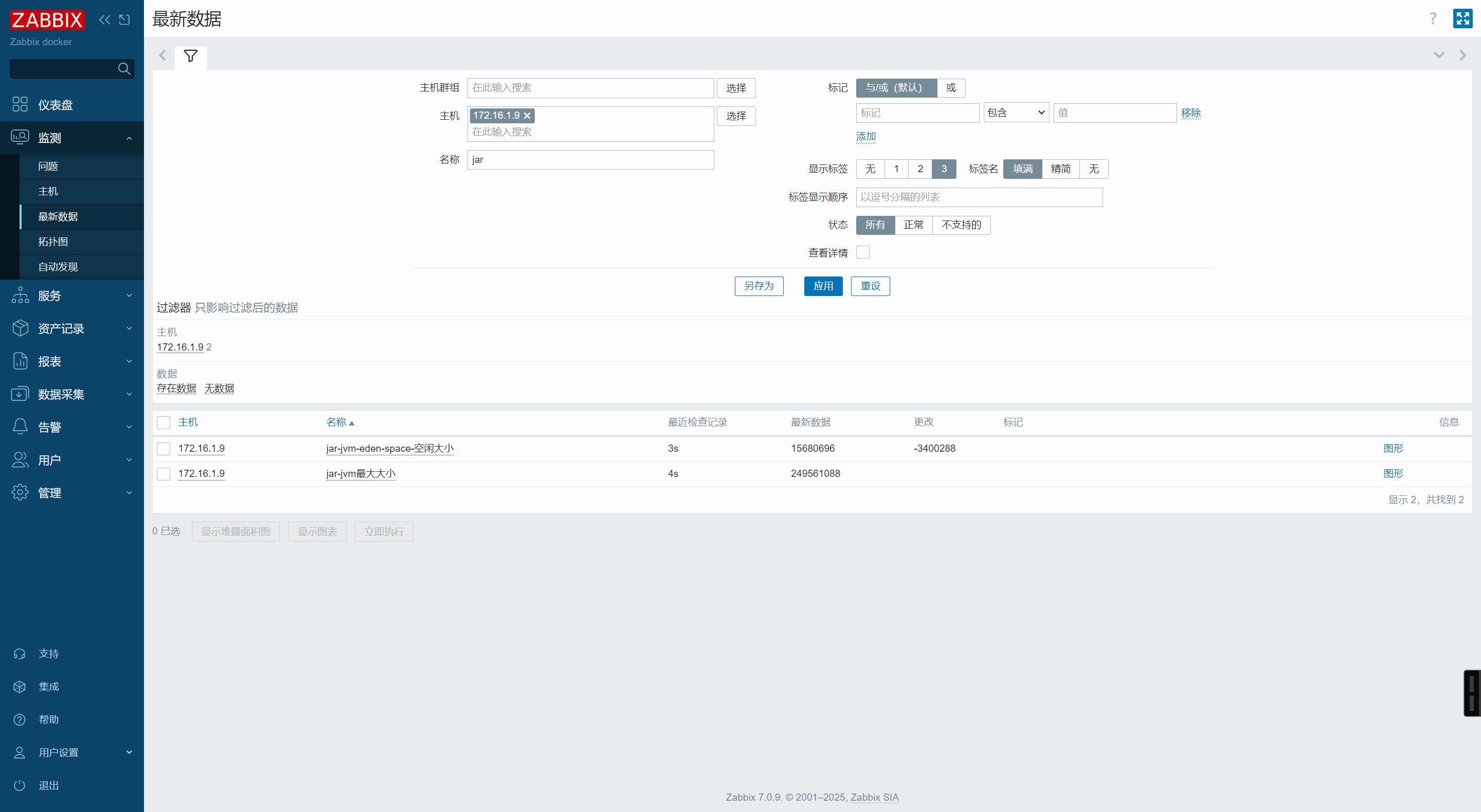
Task: Click the 名称 name input containing jar
Action: click(x=590, y=160)
